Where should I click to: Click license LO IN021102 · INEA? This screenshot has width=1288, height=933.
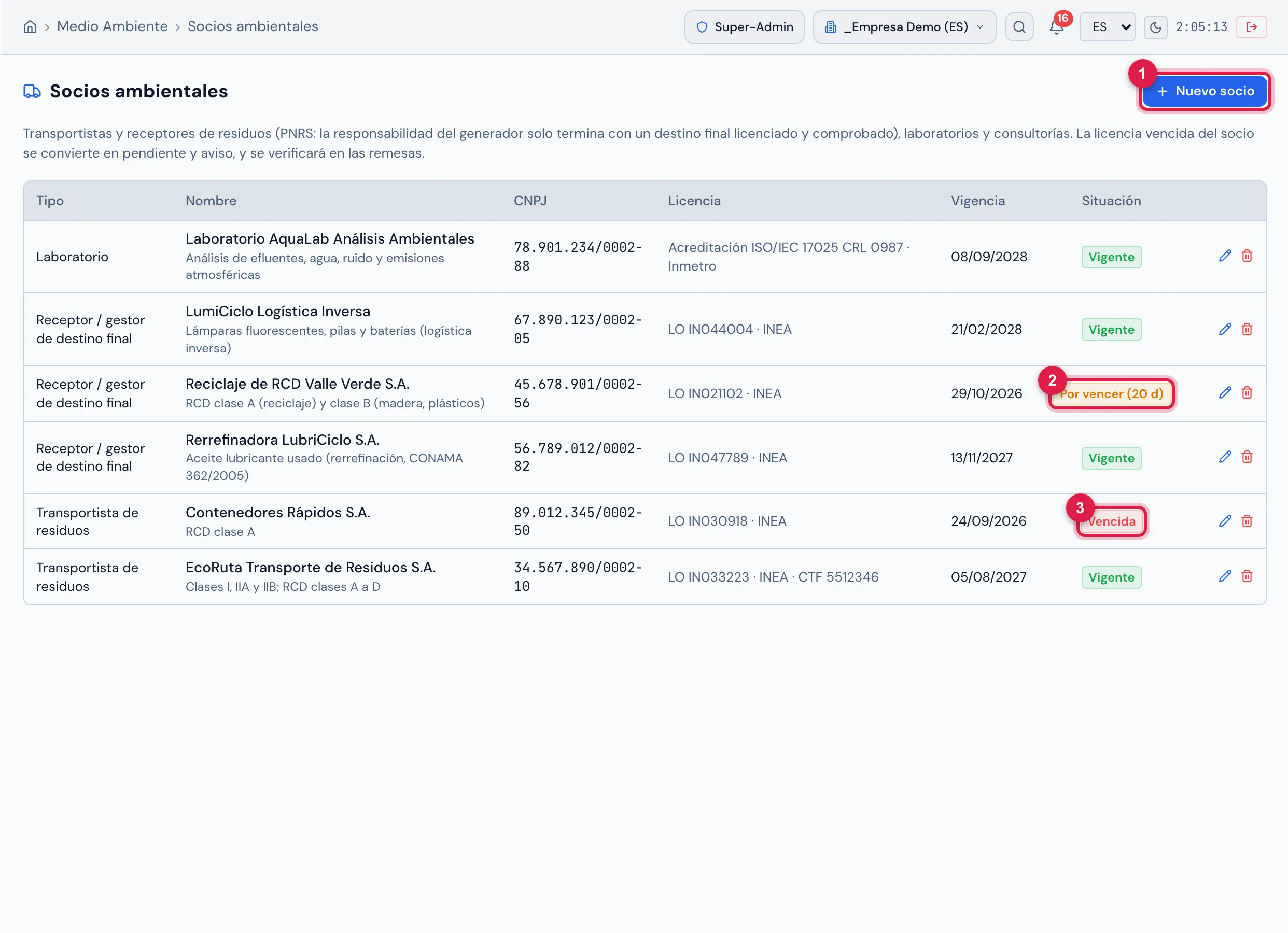pyautogui.click(x=724, y=393)
